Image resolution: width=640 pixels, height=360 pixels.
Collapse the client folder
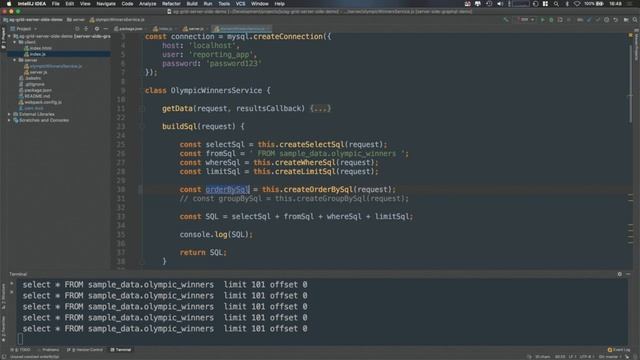pos(15,42)
